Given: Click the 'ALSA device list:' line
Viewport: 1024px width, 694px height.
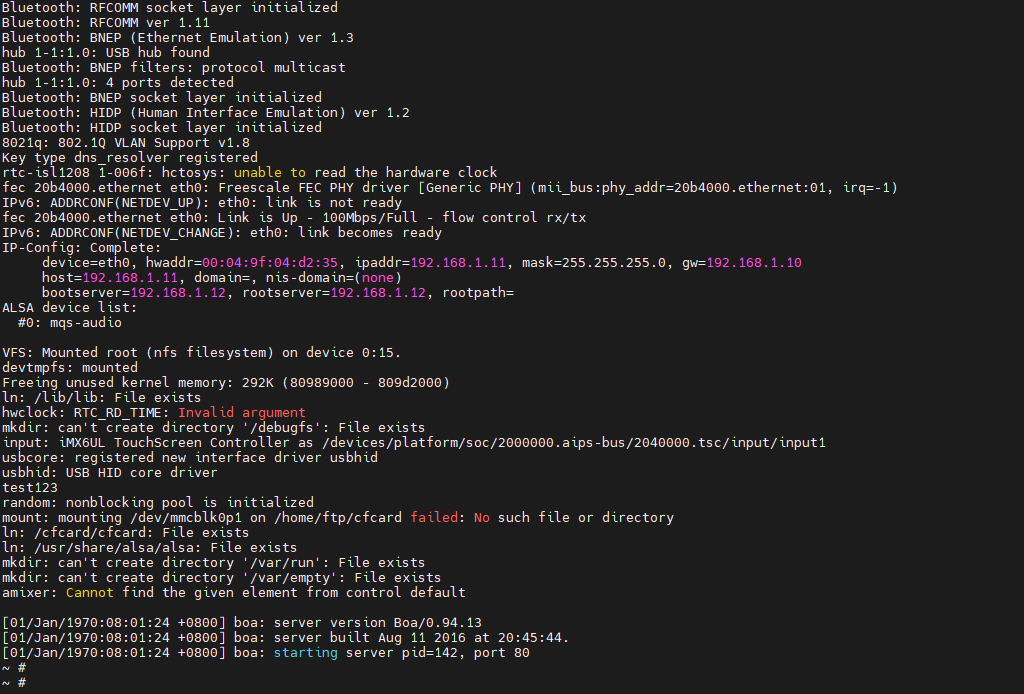Looking at the screenshot, I should coord(70,308).
